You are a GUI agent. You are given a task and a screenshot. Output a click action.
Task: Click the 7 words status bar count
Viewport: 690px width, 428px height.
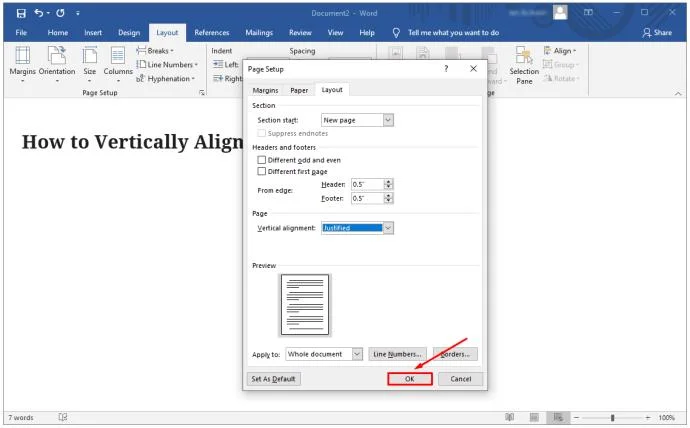[x=21, y=417]
